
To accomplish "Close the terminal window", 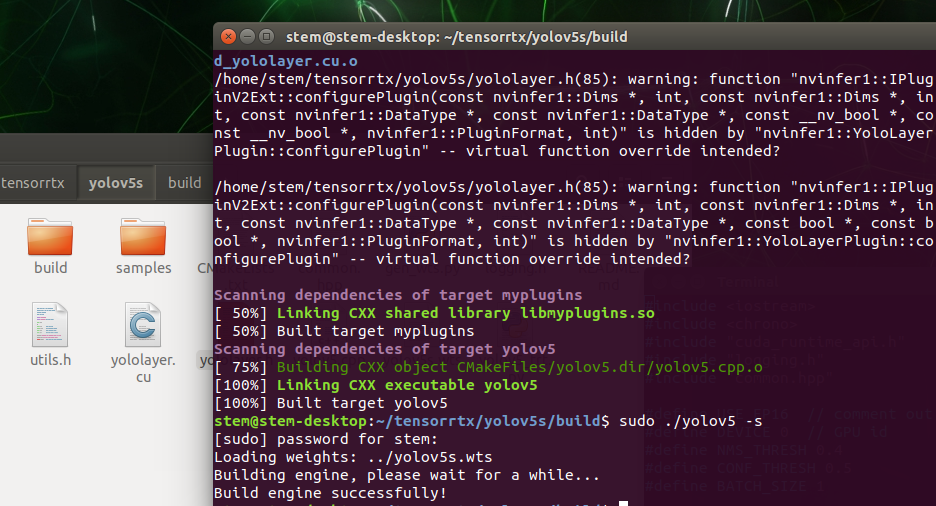I will (228, 36).
